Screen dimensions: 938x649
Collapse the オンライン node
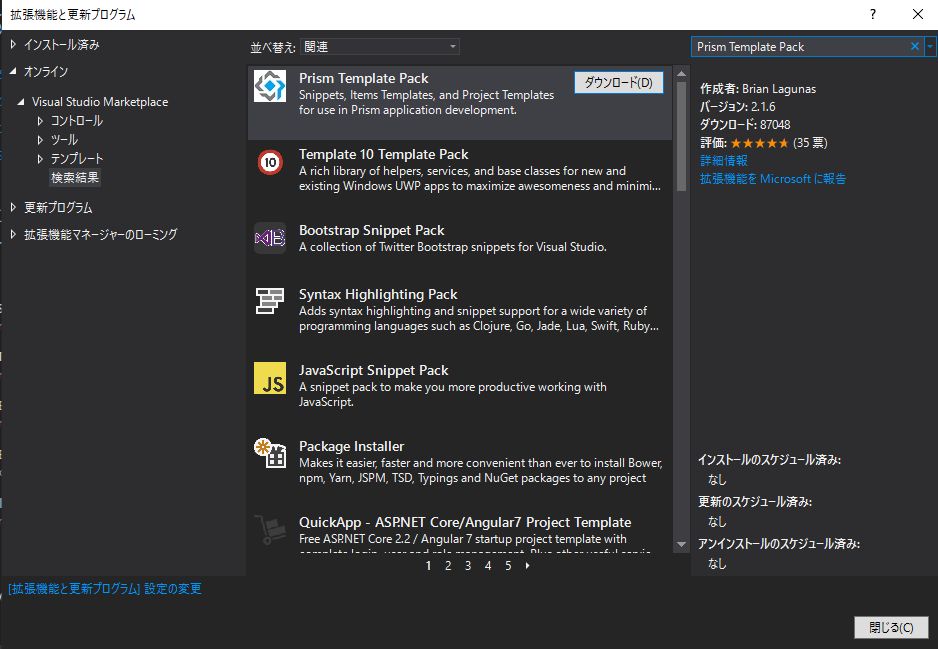13,71
